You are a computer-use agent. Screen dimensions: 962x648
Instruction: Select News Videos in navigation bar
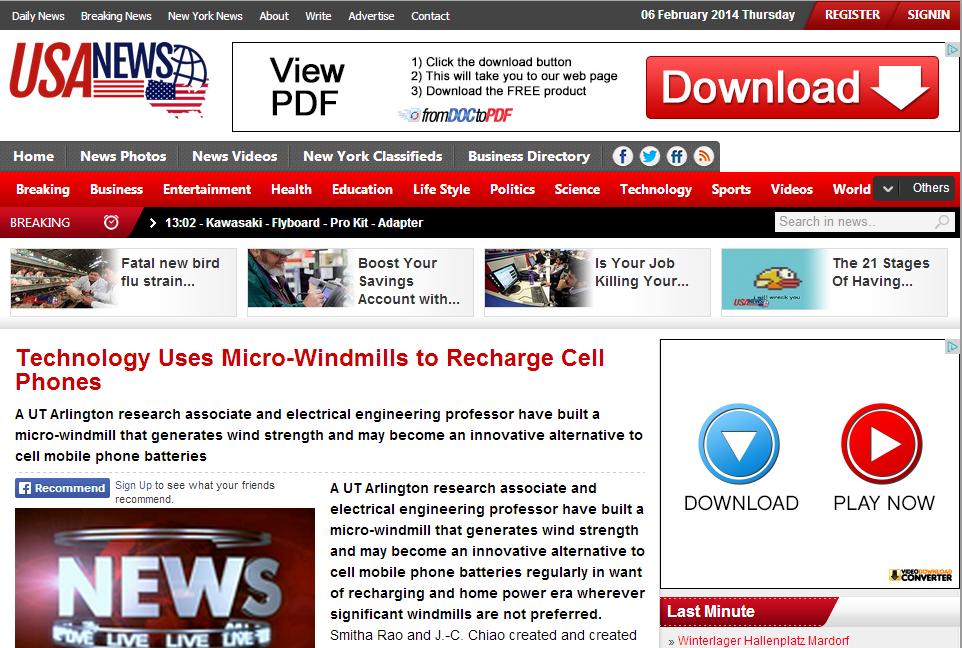[234, 156]
